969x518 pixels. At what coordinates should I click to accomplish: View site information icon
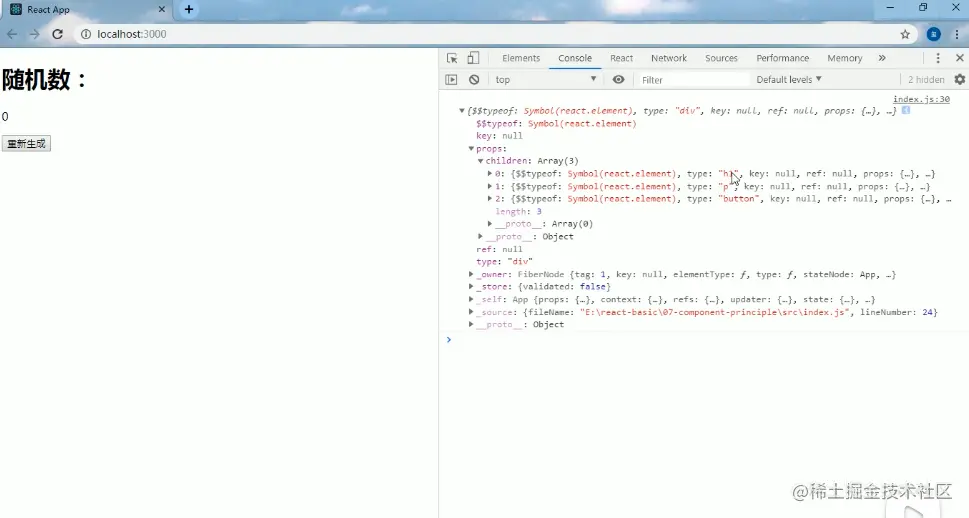click(86, 34)
